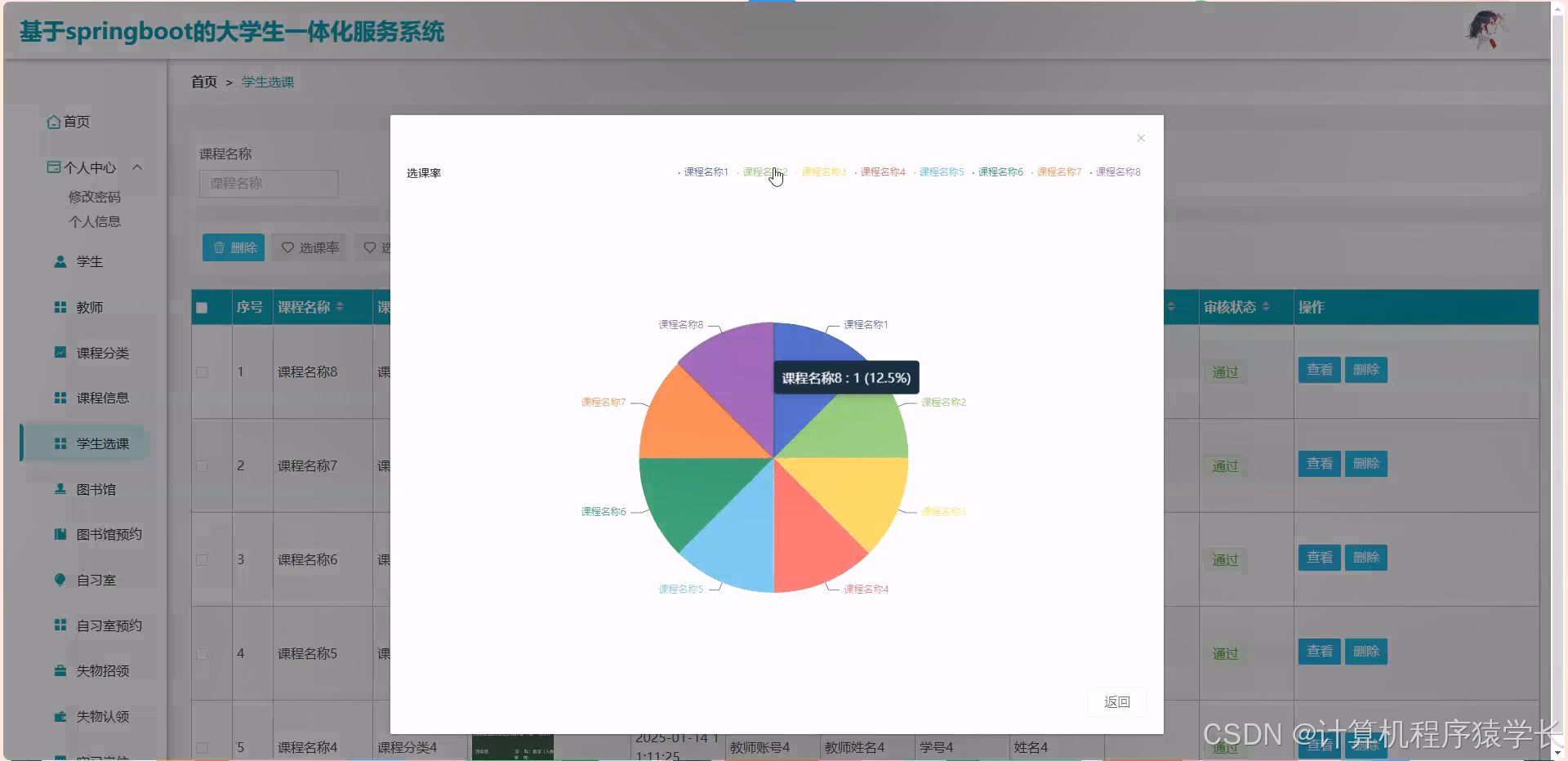The width and height of the screenshot is (1568, 761).
Task: Open 修改密码 submenu item
Action: click(95, 197)
